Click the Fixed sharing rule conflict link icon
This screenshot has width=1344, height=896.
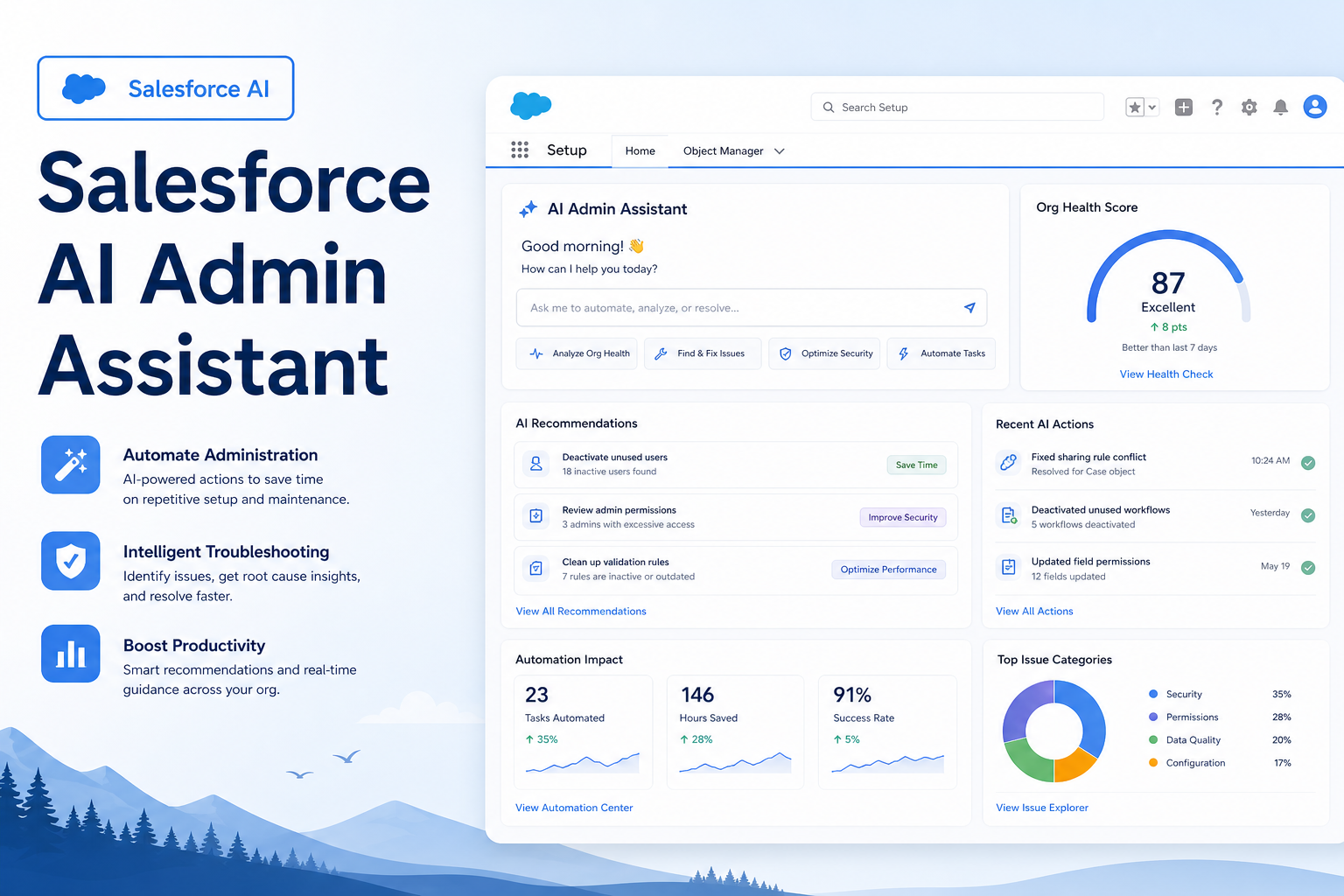(x=1008, y=463)
